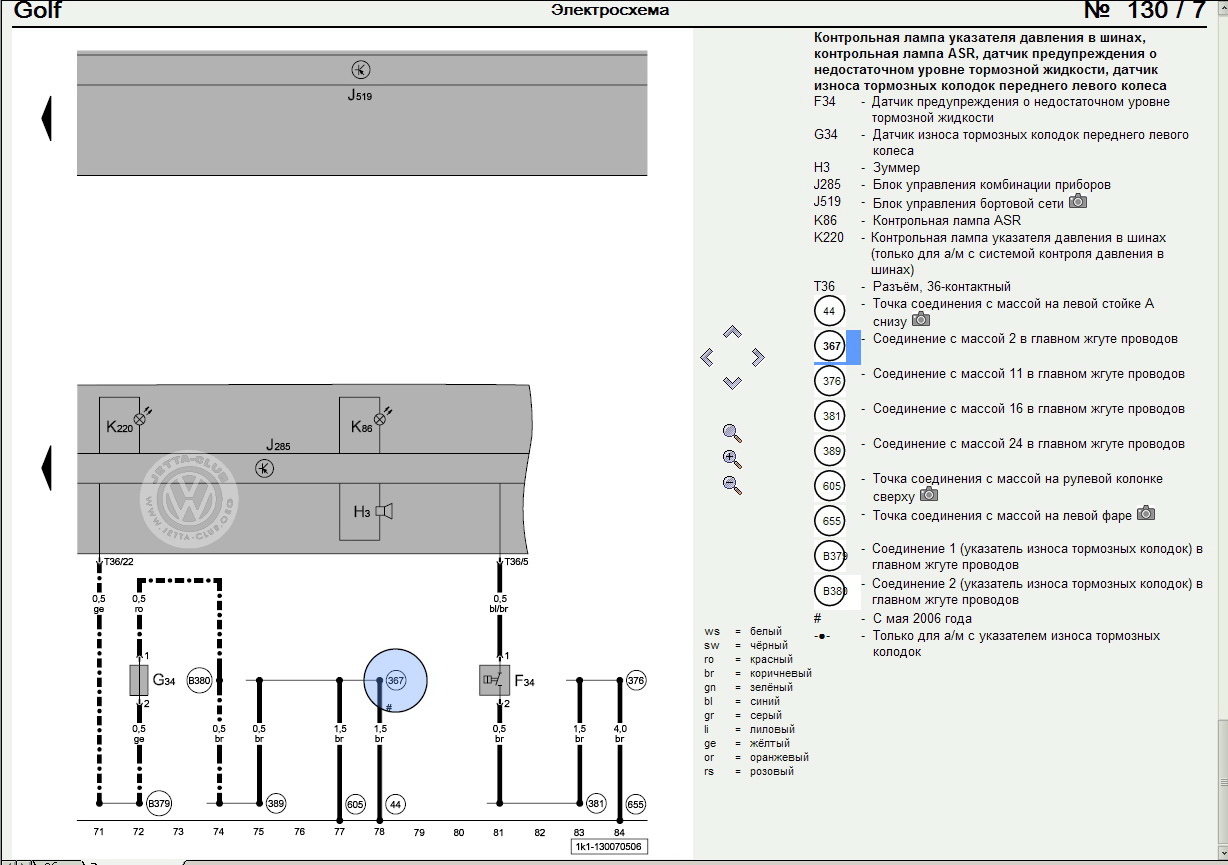Click track number 78 on the bottom scale

point(378,831)
